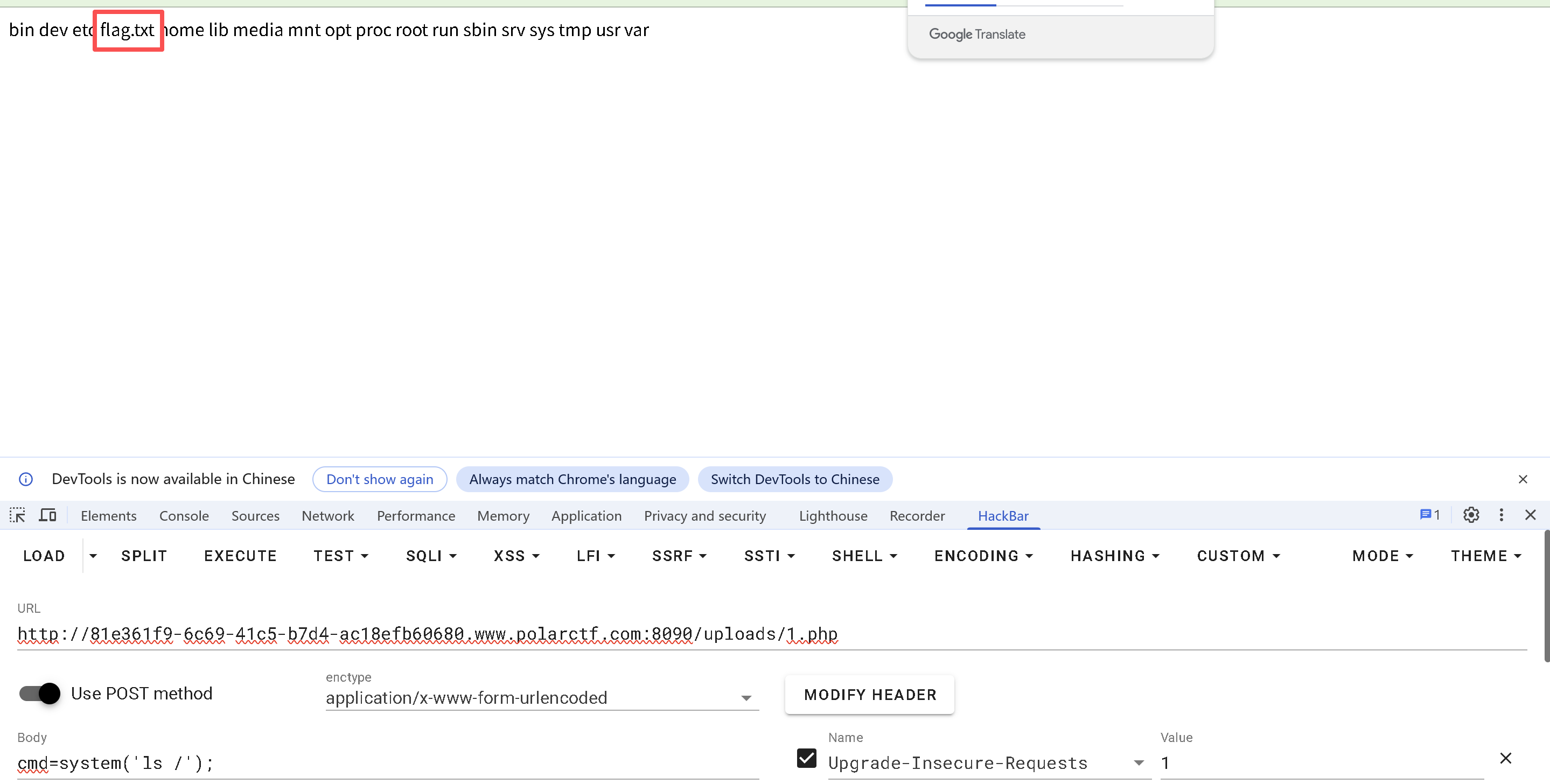Open the LOAD arrow dropdown
This screenshot has width=1550, height=784.
click(x=93, y=555)
